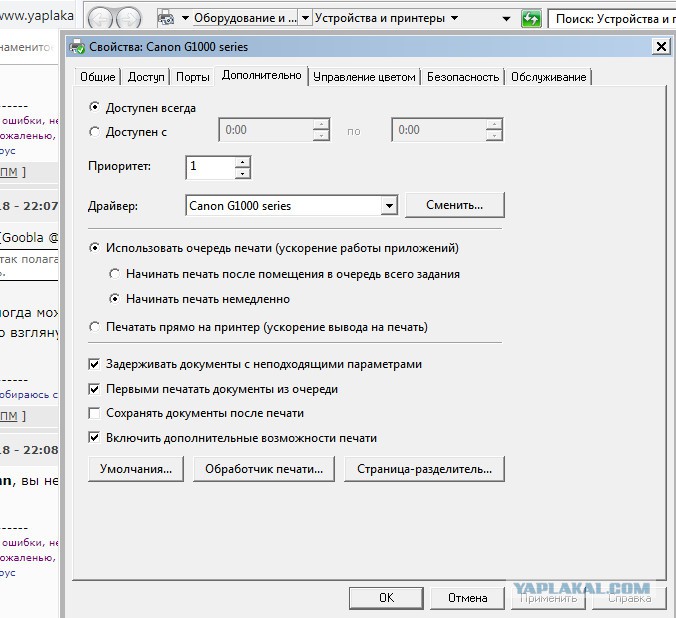This screenshot has height=618, width=676.
Task: Expand the 'Устройства и принтеры' breadcrumb dropdown arrow
Action: point(454,19)
